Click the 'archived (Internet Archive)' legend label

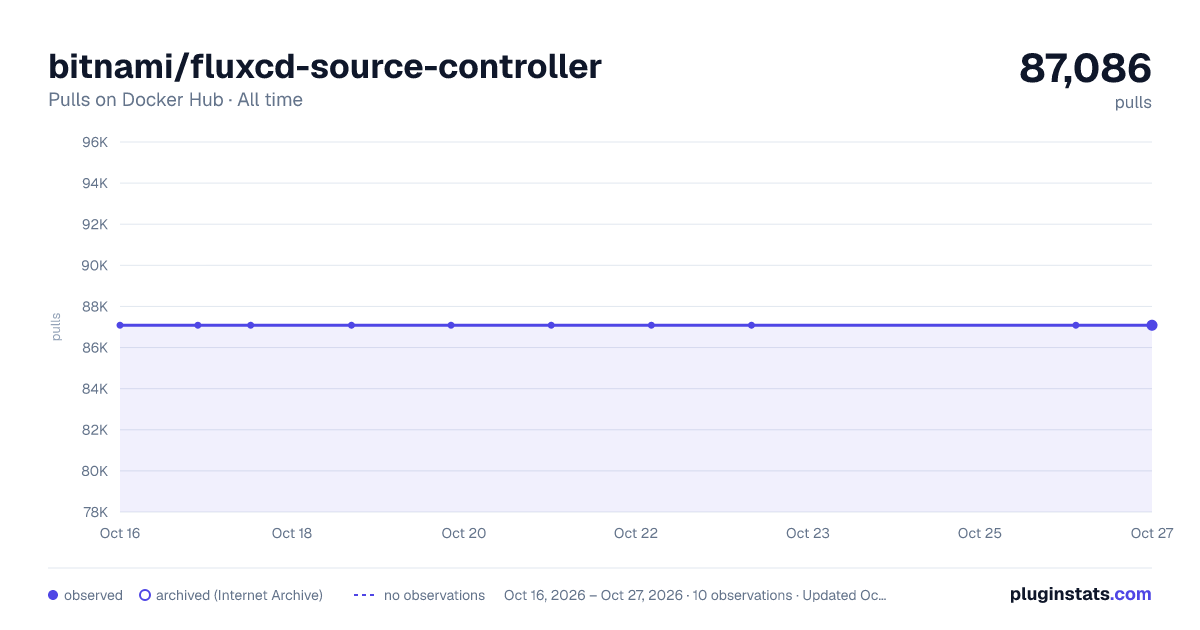click(239, 595)
